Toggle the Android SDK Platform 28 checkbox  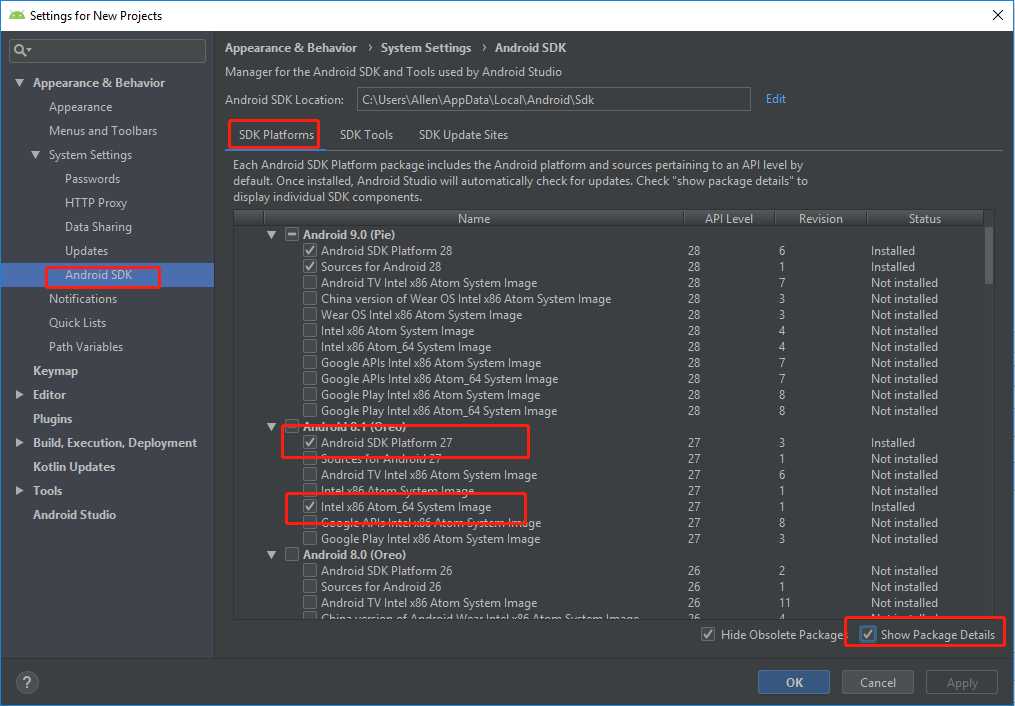310,250
